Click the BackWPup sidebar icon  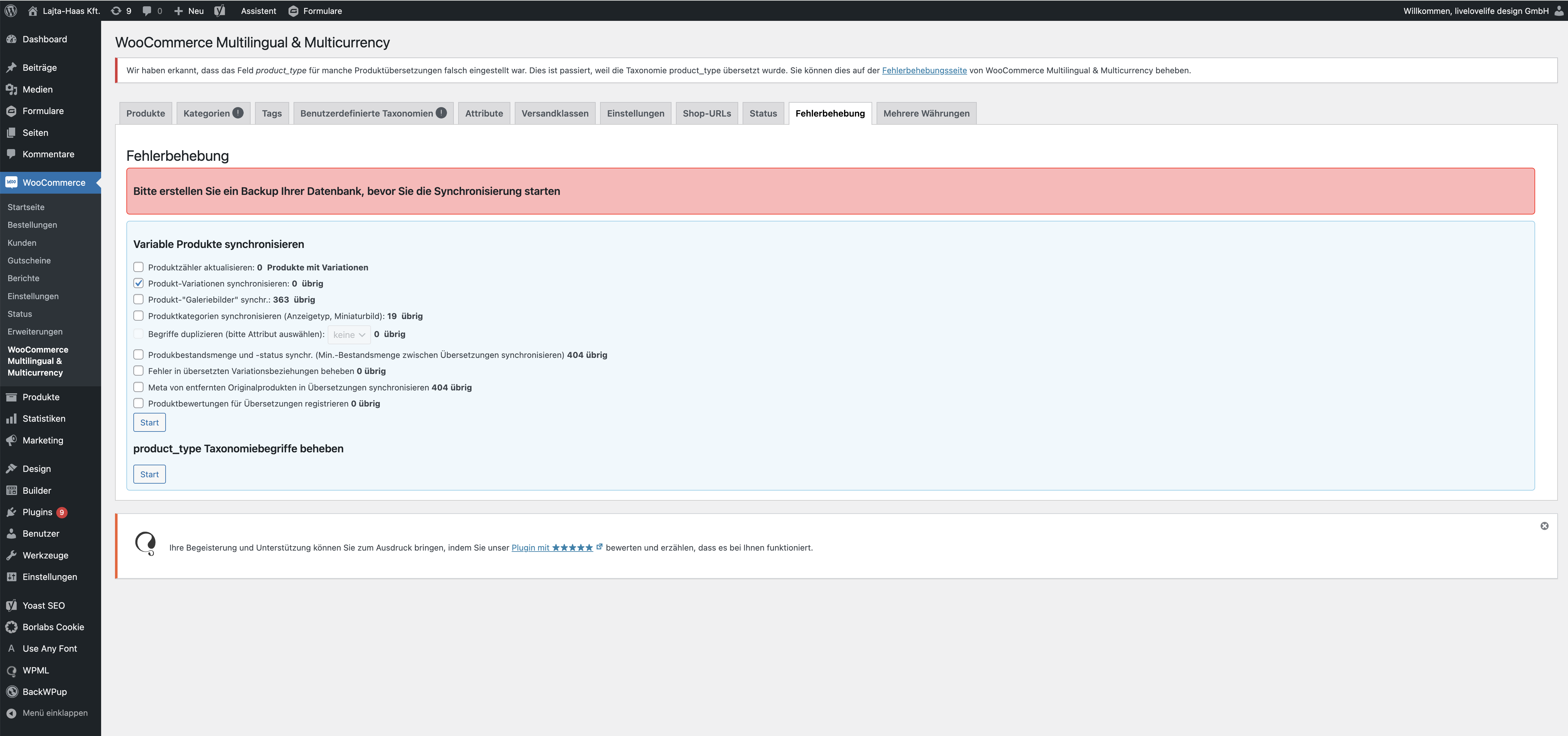11,691
